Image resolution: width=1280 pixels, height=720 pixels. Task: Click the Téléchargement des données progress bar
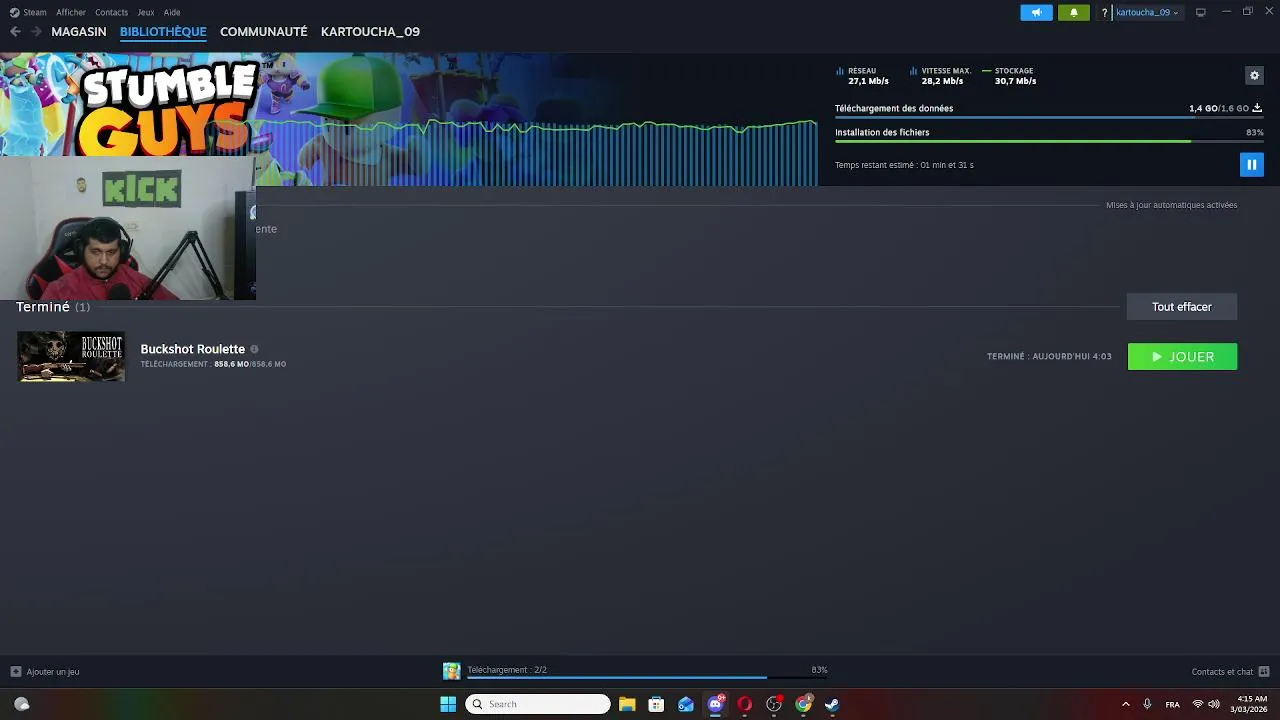click(1048, 117)
